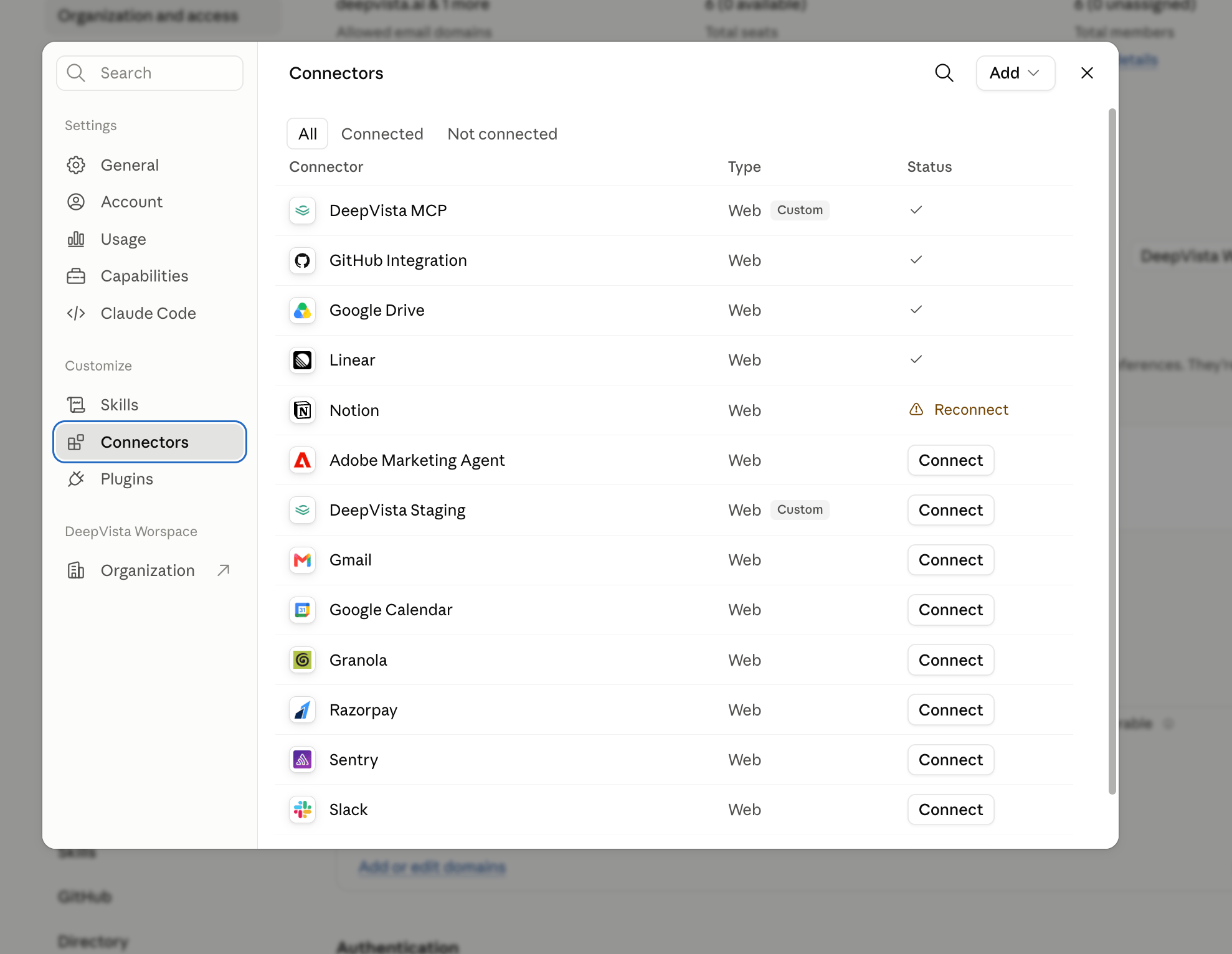Open Account settings
Screen dimensions: 1232x954
click(149, 202)
